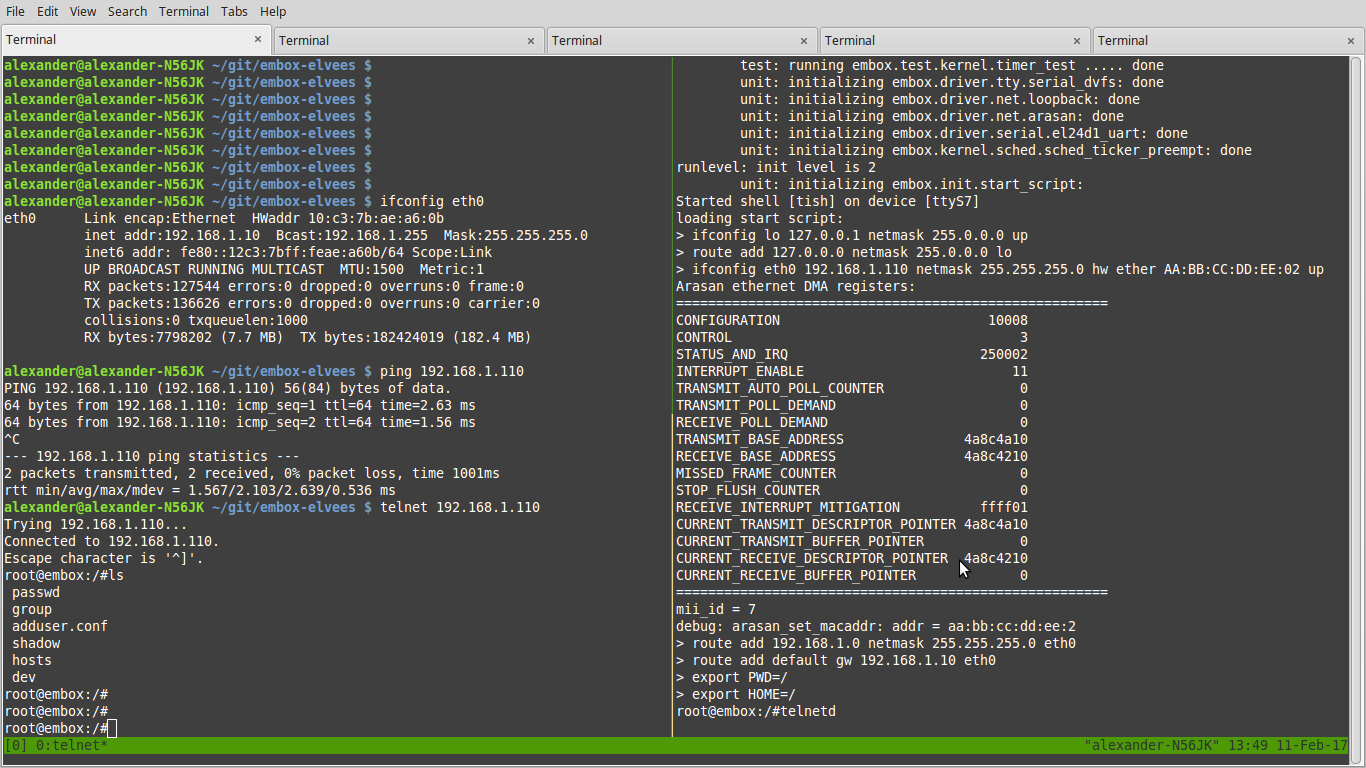
Task: Click the 'debug: arasan_set_macaddr' line
Action: [x=876, y=626]
